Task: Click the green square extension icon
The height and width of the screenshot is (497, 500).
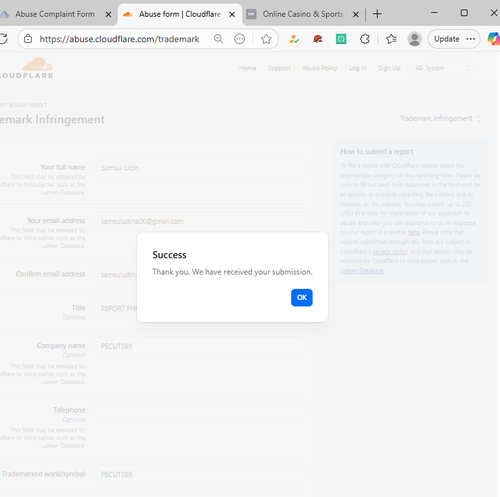Action: point(341,39)
